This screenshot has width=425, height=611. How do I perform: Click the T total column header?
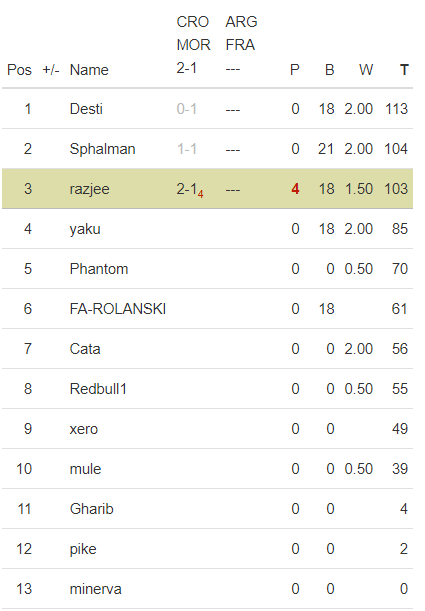(x=404, y=70)
